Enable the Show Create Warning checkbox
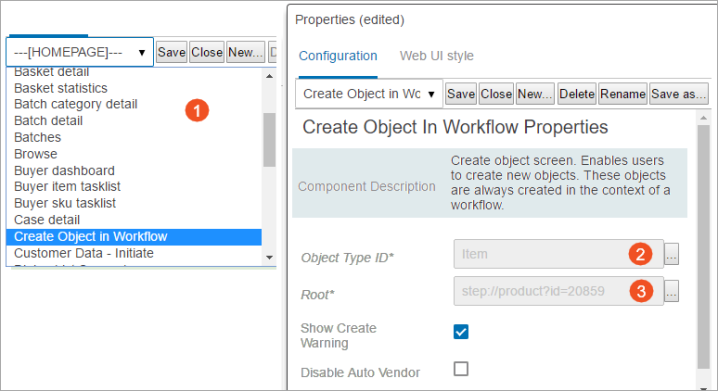 click(461, 331)
